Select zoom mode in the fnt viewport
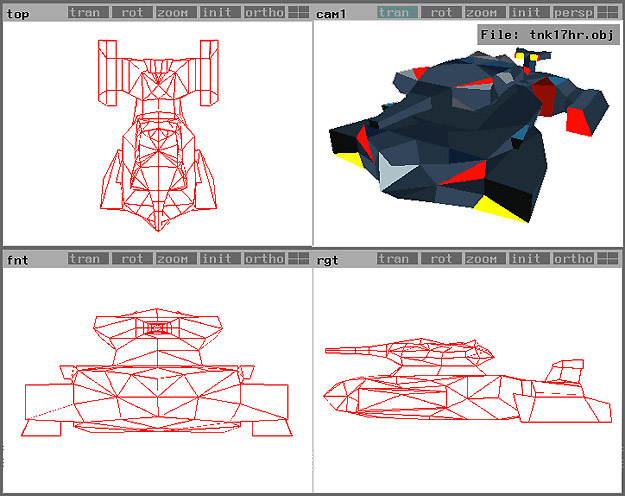 coord(176,259)
